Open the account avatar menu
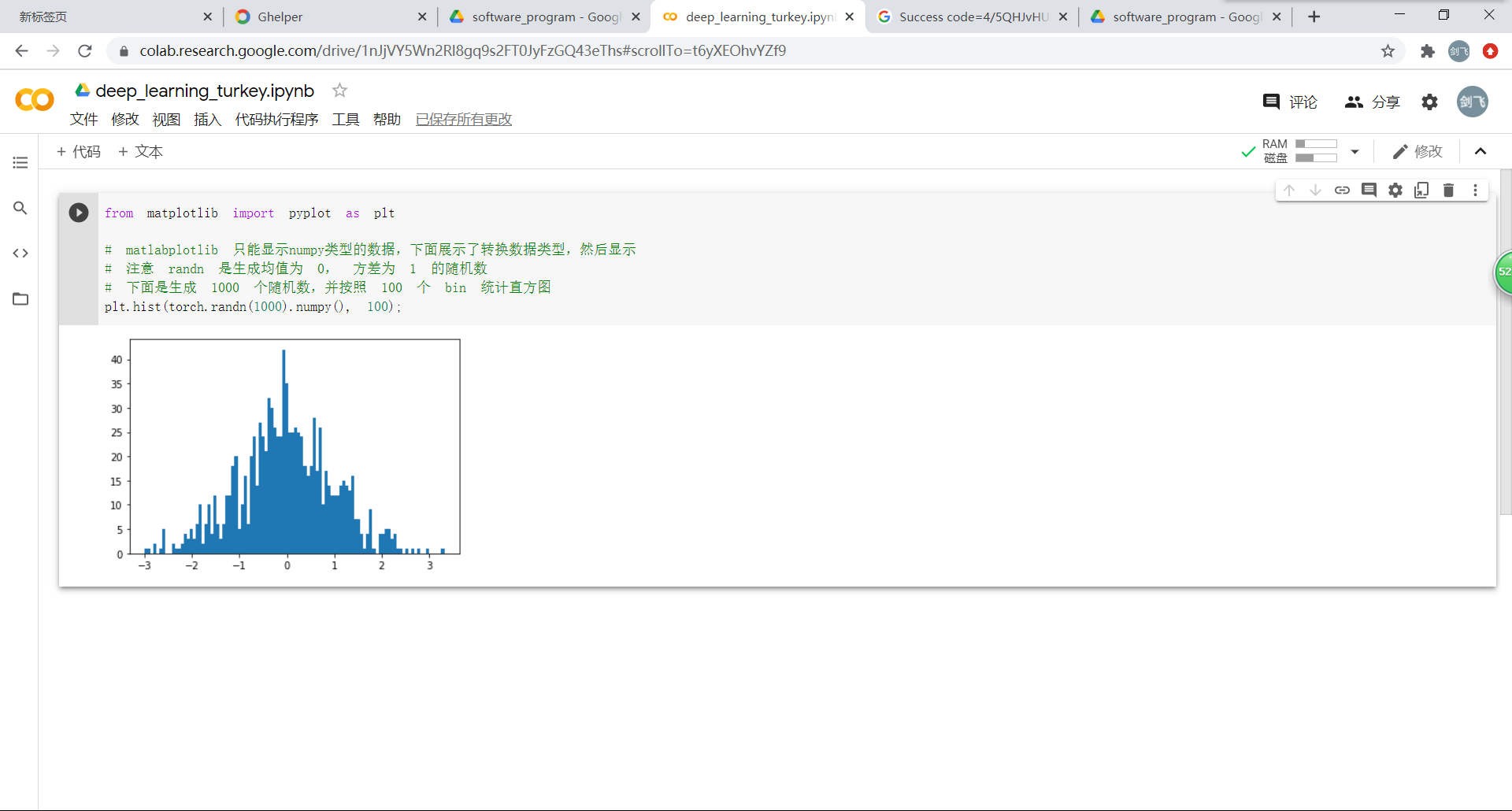Image resolution: width=1512 pixels, height=811 pixels. coord(1472,102)
